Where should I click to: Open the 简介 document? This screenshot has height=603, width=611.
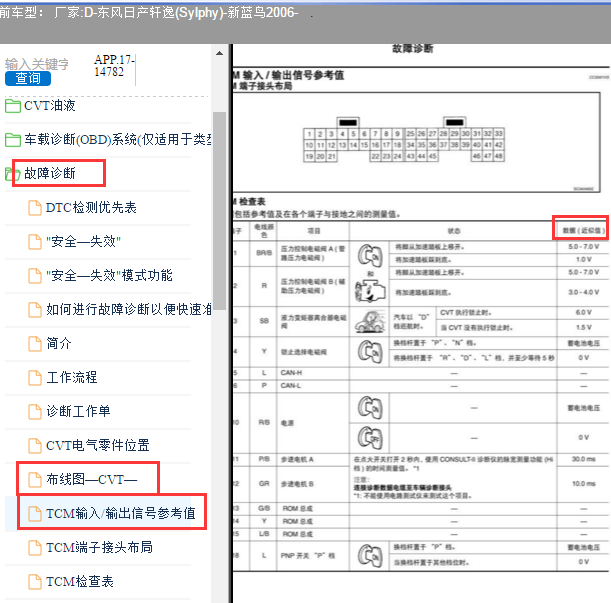point(59,343)
